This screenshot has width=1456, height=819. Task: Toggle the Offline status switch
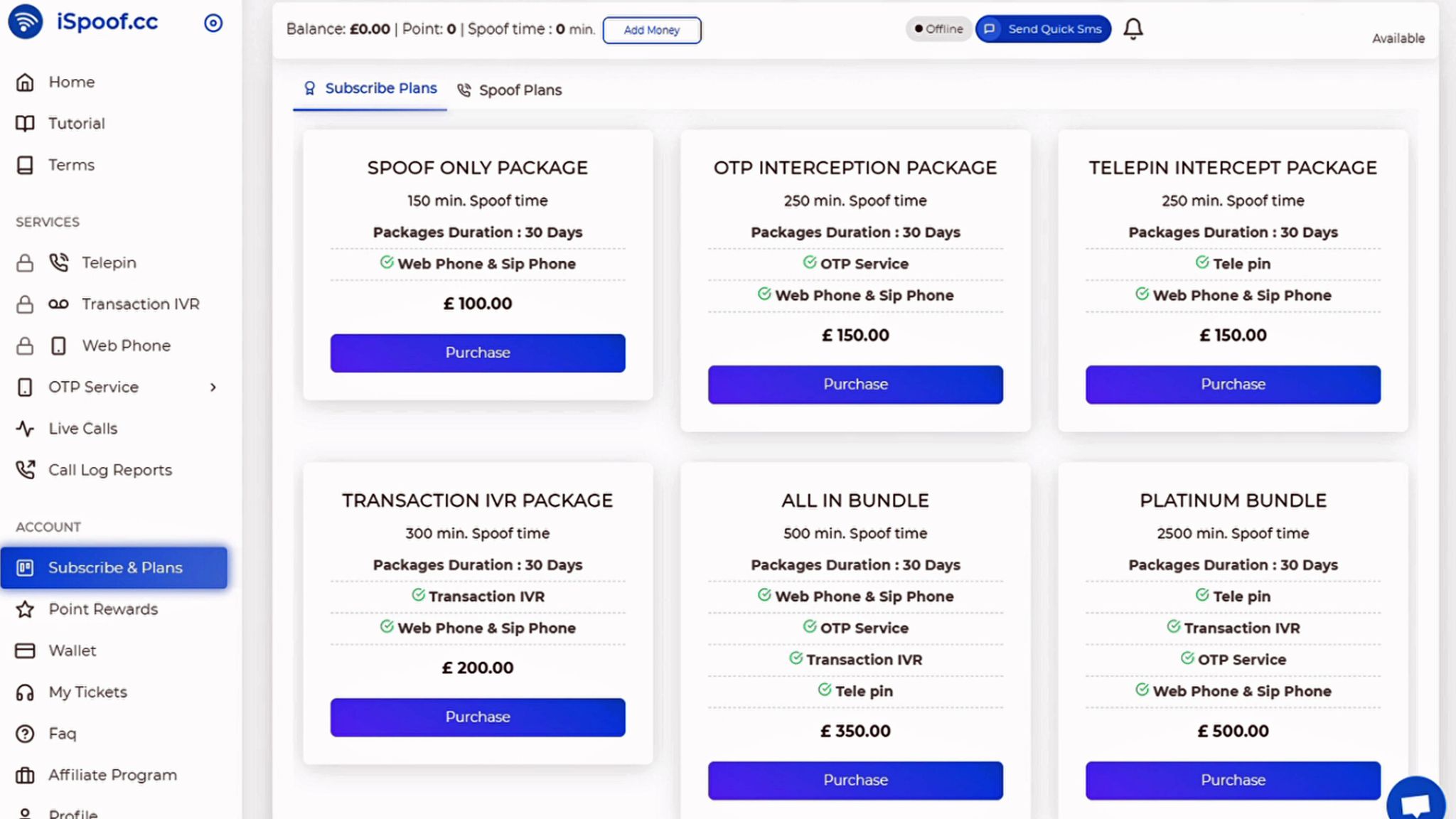point(938,29)
